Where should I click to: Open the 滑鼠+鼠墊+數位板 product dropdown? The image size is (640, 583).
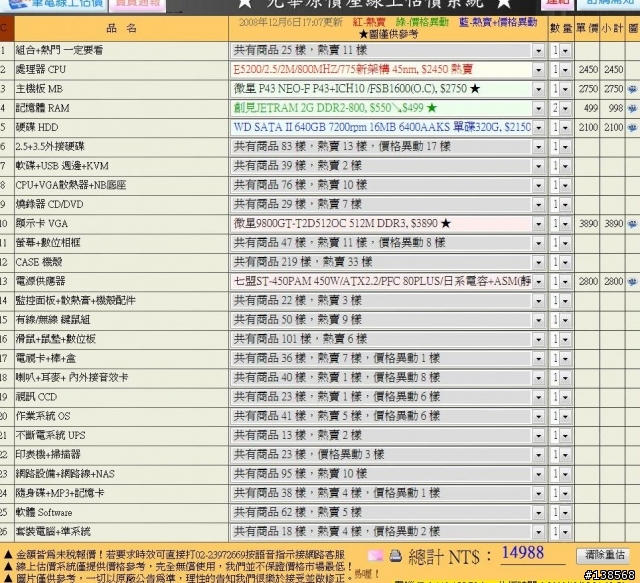pos(387,339)
